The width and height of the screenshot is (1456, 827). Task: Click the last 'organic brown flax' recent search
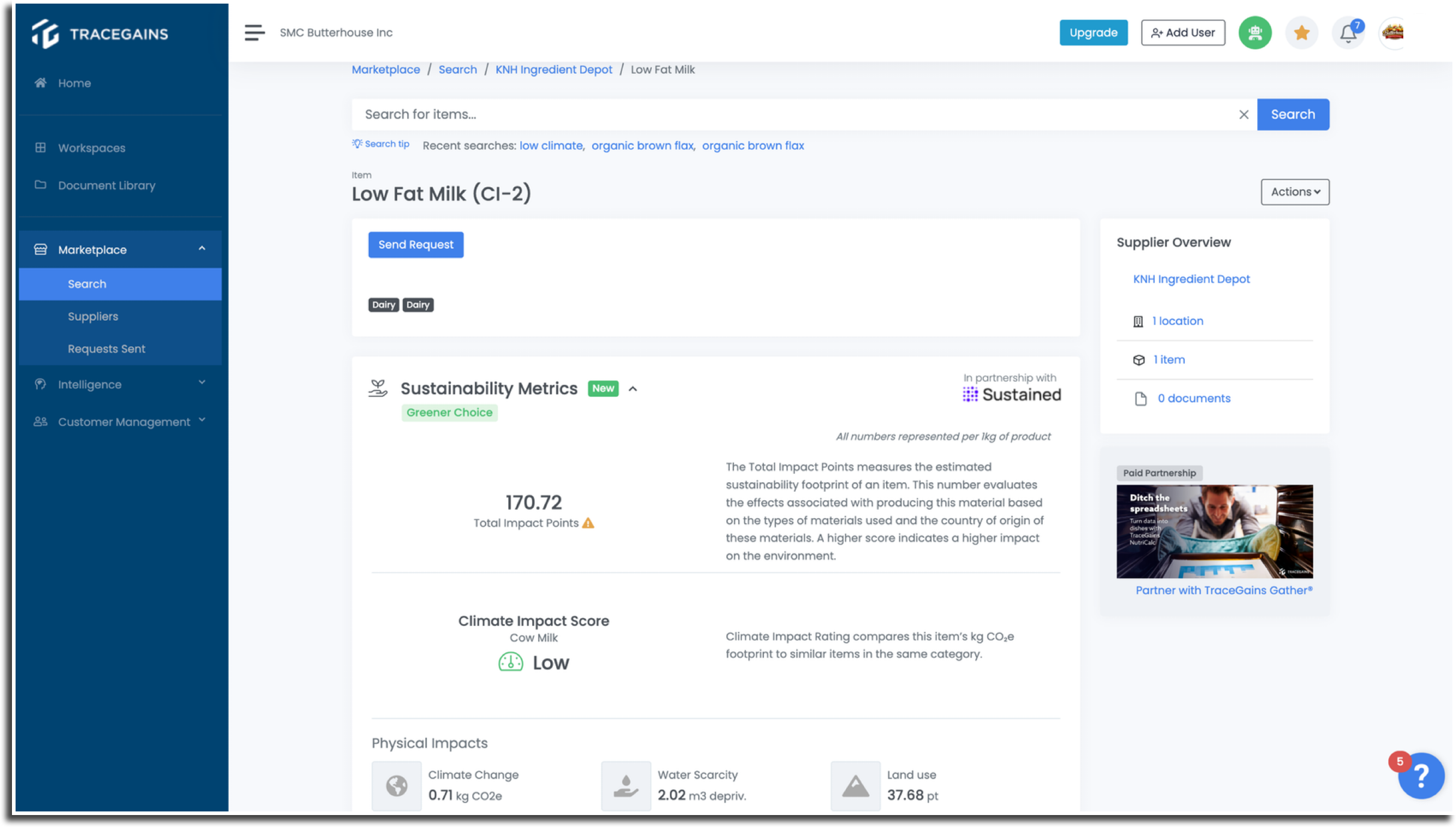click(753, 145)
